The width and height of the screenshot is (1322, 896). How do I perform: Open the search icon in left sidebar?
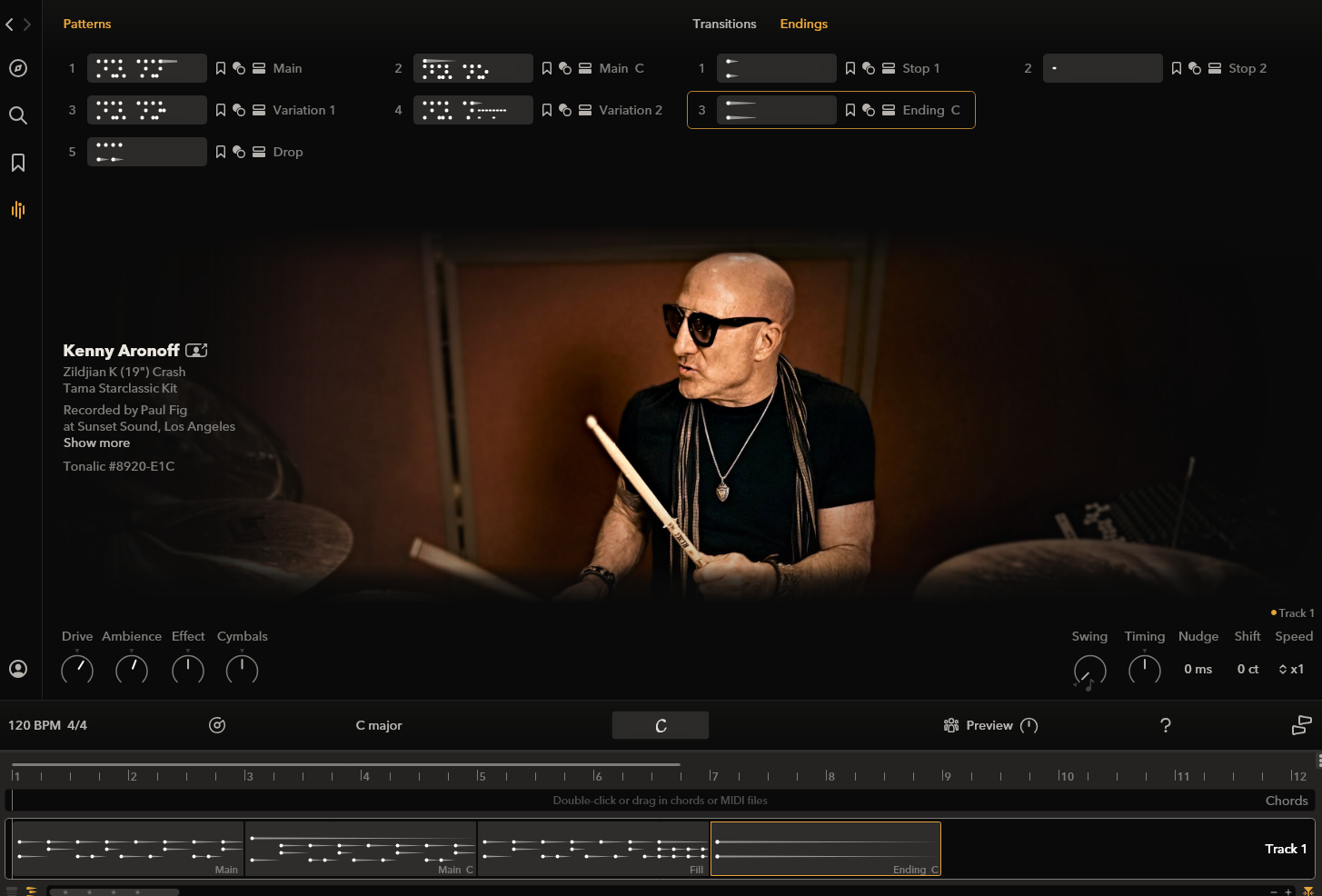[x=18, y=115]
